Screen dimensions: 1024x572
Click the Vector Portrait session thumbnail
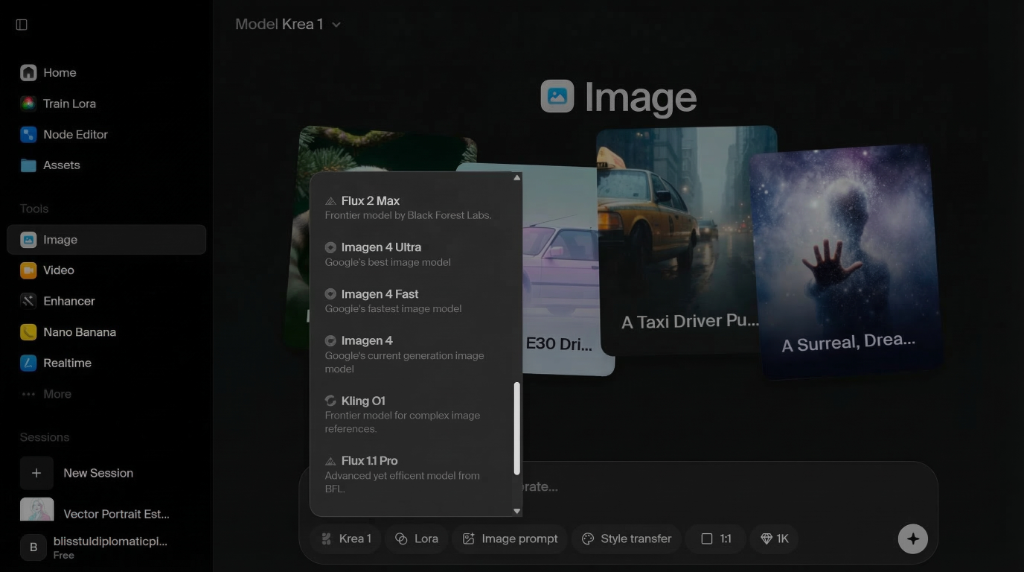(37, 509)
